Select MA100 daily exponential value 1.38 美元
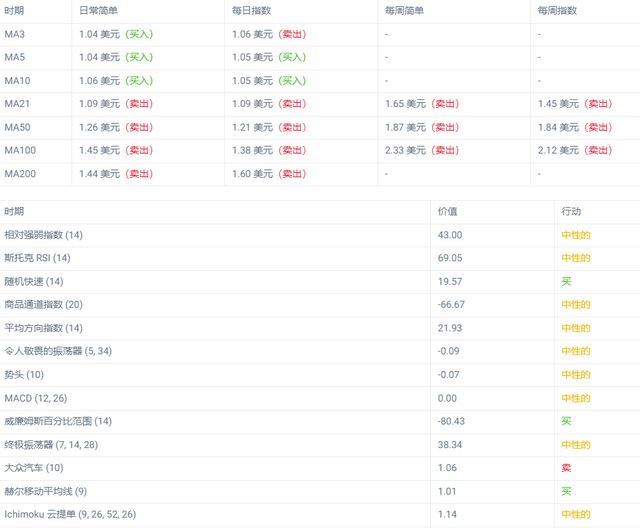 [x=253, y=150]
